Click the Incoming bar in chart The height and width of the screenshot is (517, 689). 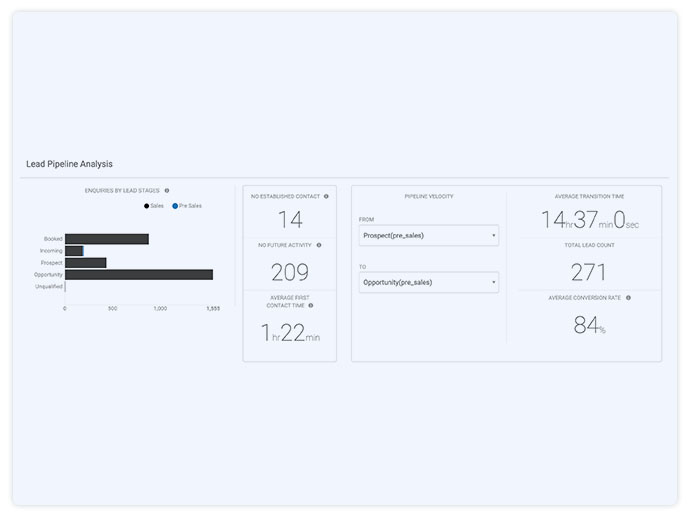(x=74, y=251)
